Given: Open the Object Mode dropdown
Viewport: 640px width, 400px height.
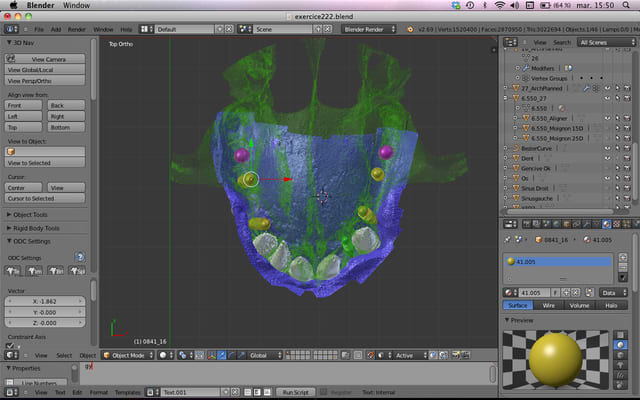Looking at the screenshot, I should point(128,355).
